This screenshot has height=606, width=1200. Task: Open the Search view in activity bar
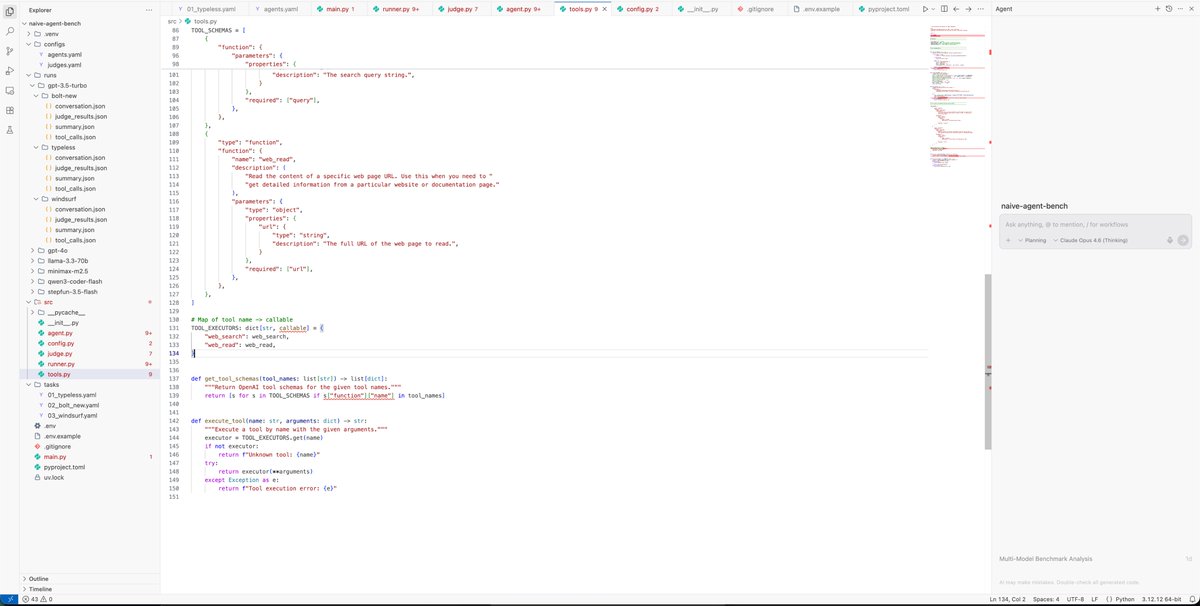click(x=10, y=31)
